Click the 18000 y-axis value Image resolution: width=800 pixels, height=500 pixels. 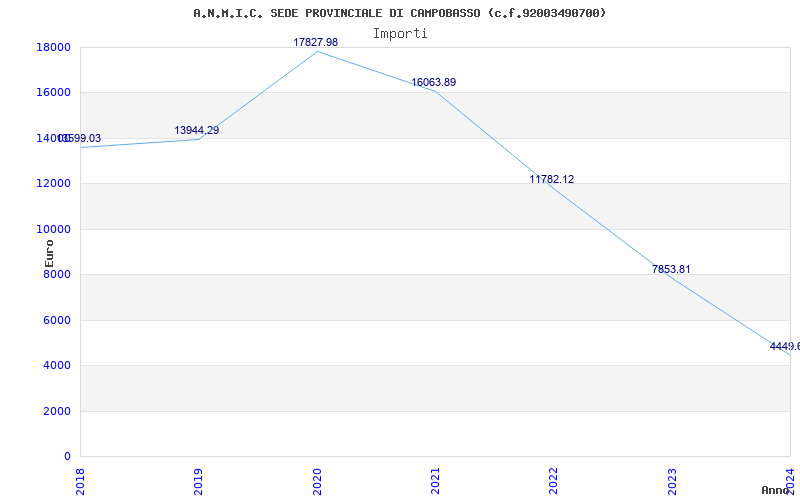tap(53, 47)
